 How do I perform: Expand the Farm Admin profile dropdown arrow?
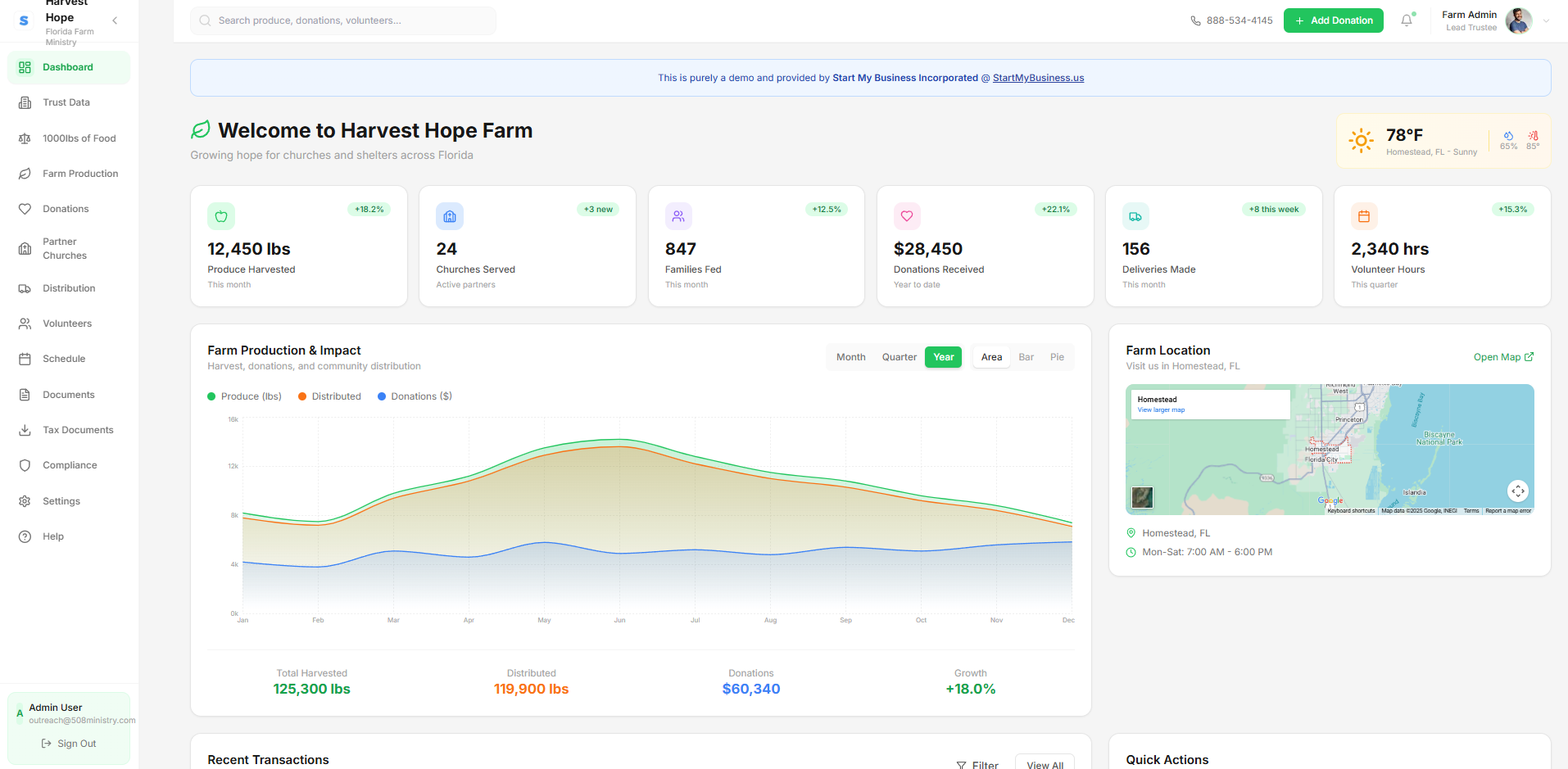[1546, 21]
